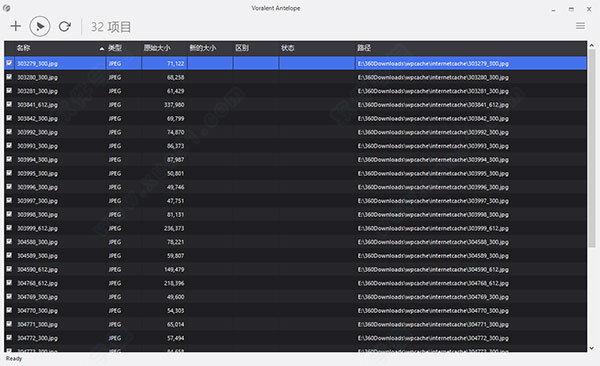Click the Ready status bar text
Screen dimensions: 600x366
point(14,358)
